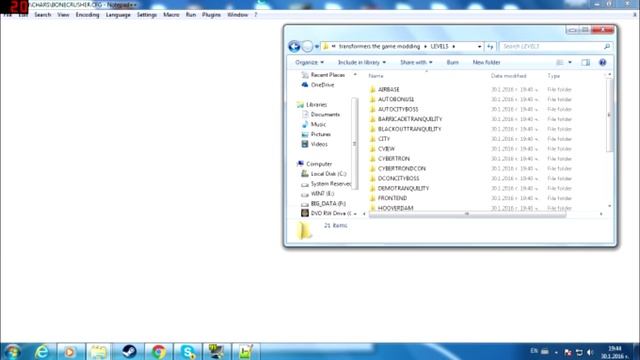The width and height of the screenshot is (640, 360).
Task: Open Internet Explorer from taskbar
Action: point(42,352)
